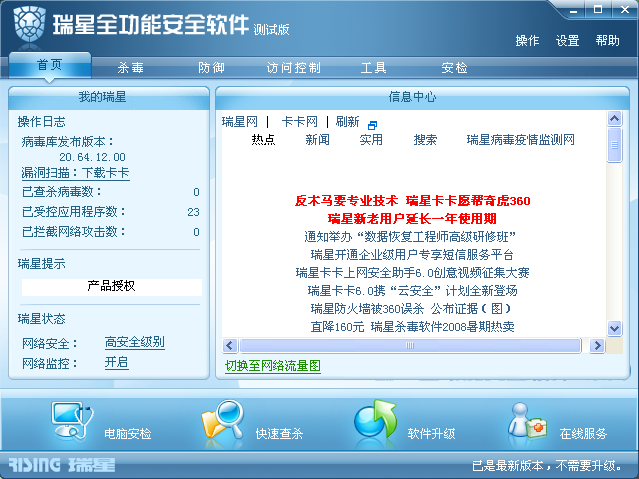Switch to the 杀毒 tab
Viewport: 639px width, 479px height.
[130, 67]
